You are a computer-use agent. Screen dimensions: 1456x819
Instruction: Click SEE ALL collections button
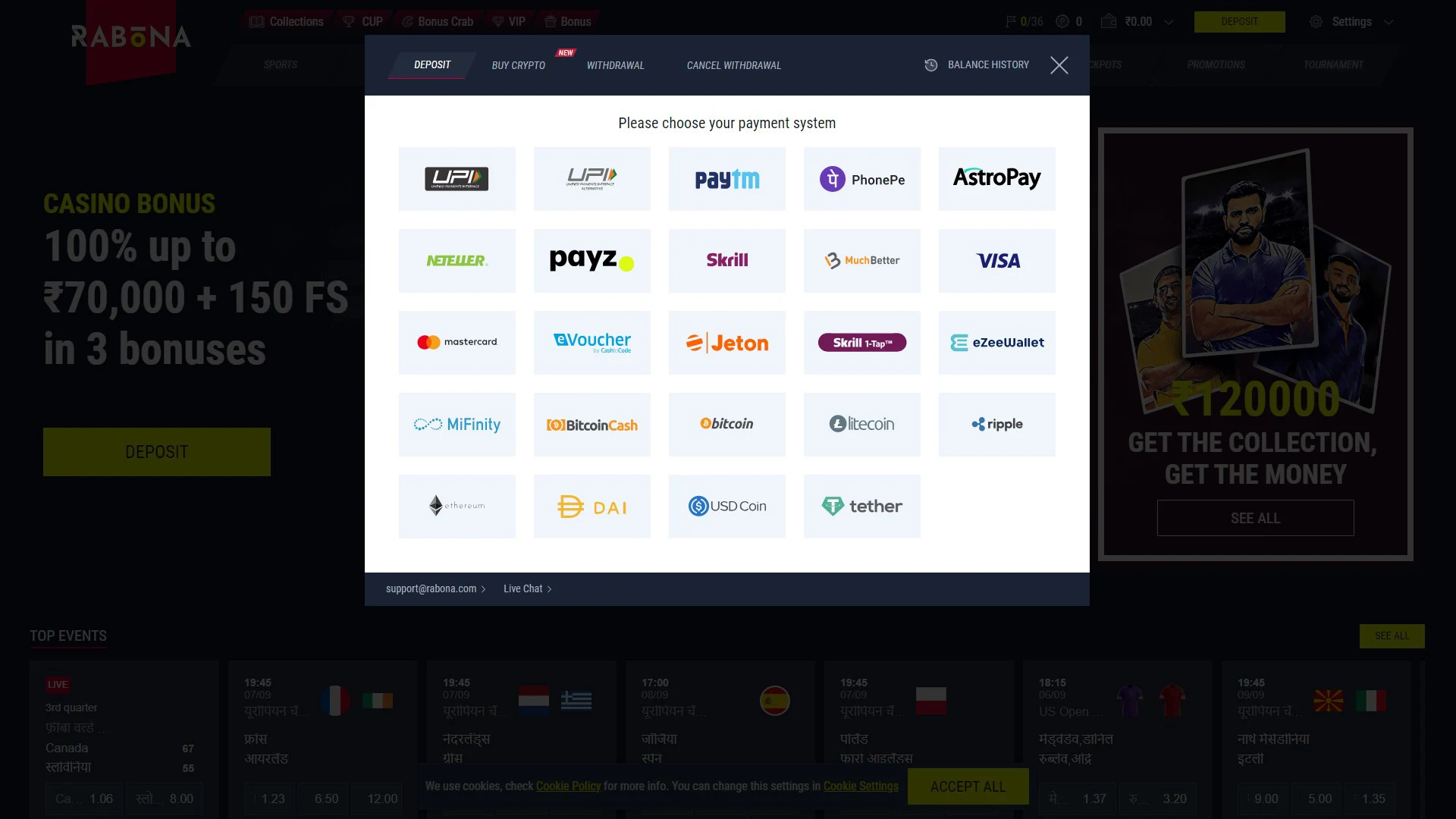click(x=1255, y=518)
